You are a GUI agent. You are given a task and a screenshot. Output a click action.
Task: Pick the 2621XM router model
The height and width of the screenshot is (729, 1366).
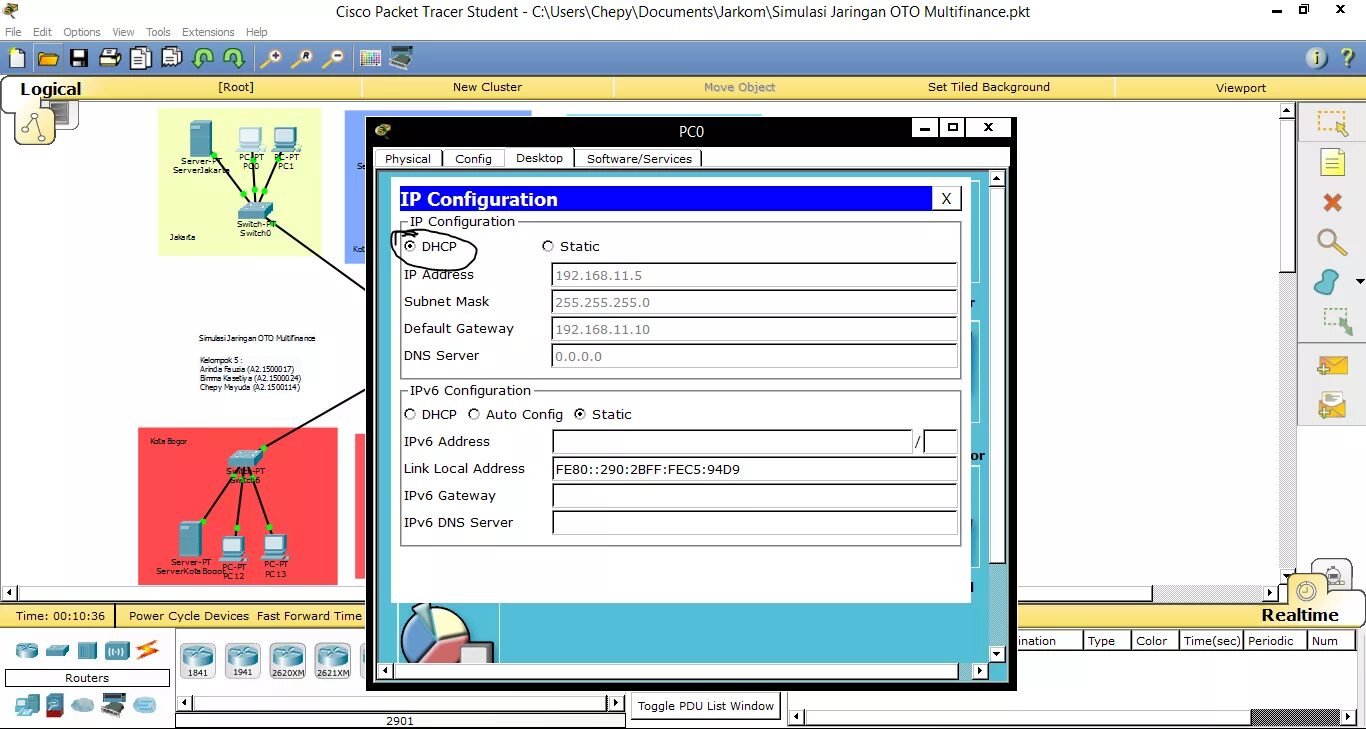pos(333,662)
